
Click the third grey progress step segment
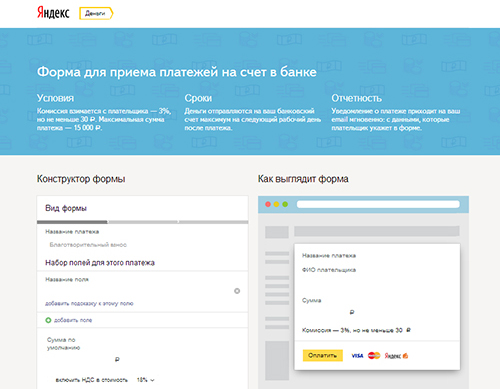click(213, 222)
